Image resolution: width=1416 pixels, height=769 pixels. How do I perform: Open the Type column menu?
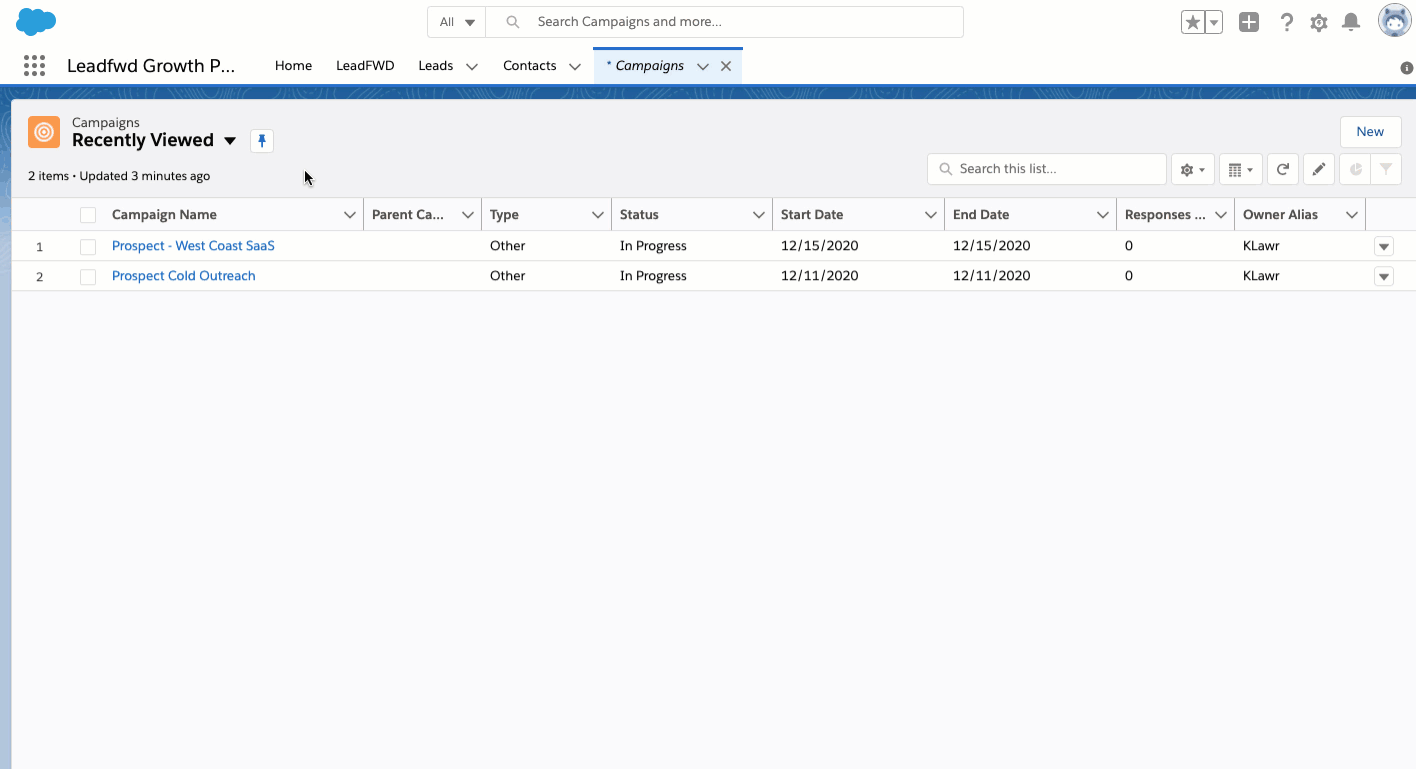click(598, 215)
